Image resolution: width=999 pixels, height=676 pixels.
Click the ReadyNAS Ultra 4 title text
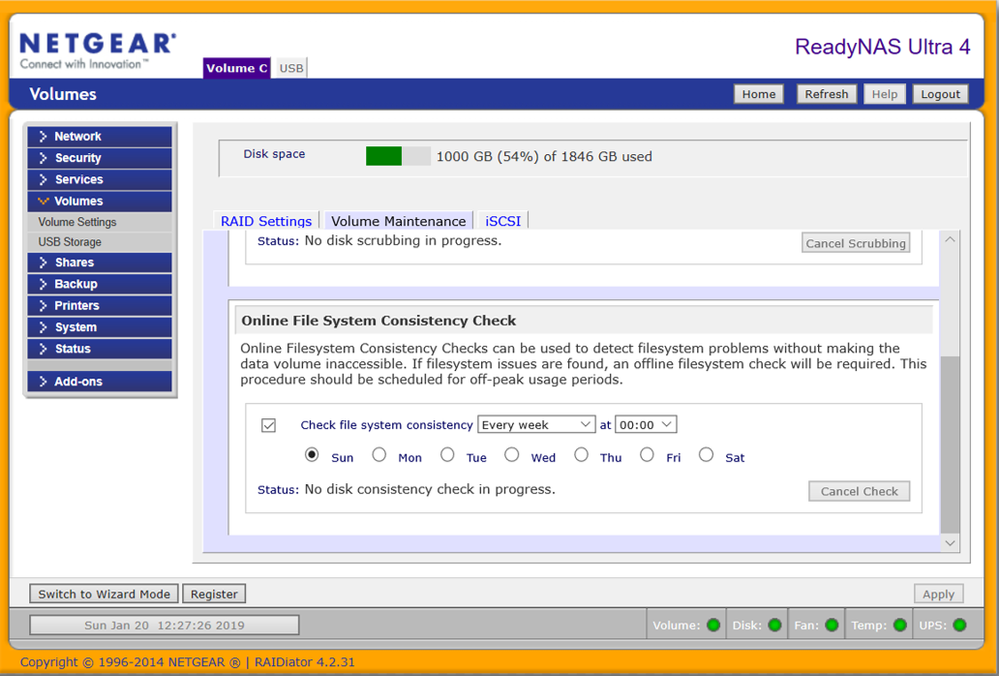tap(882, 47)
